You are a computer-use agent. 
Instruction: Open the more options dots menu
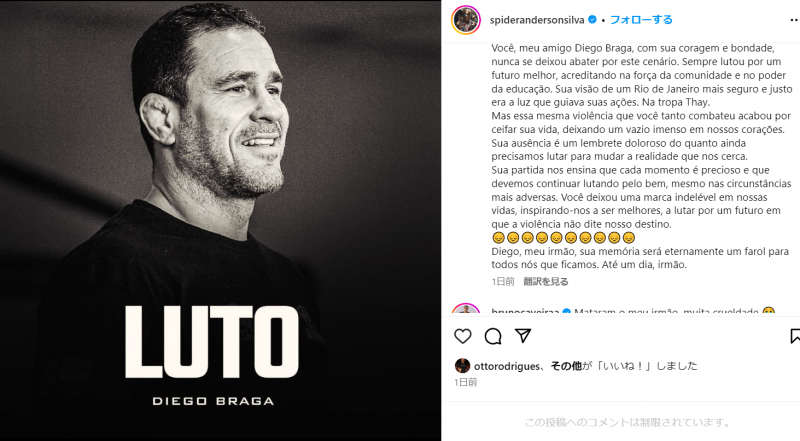click(x=795, y=20)
